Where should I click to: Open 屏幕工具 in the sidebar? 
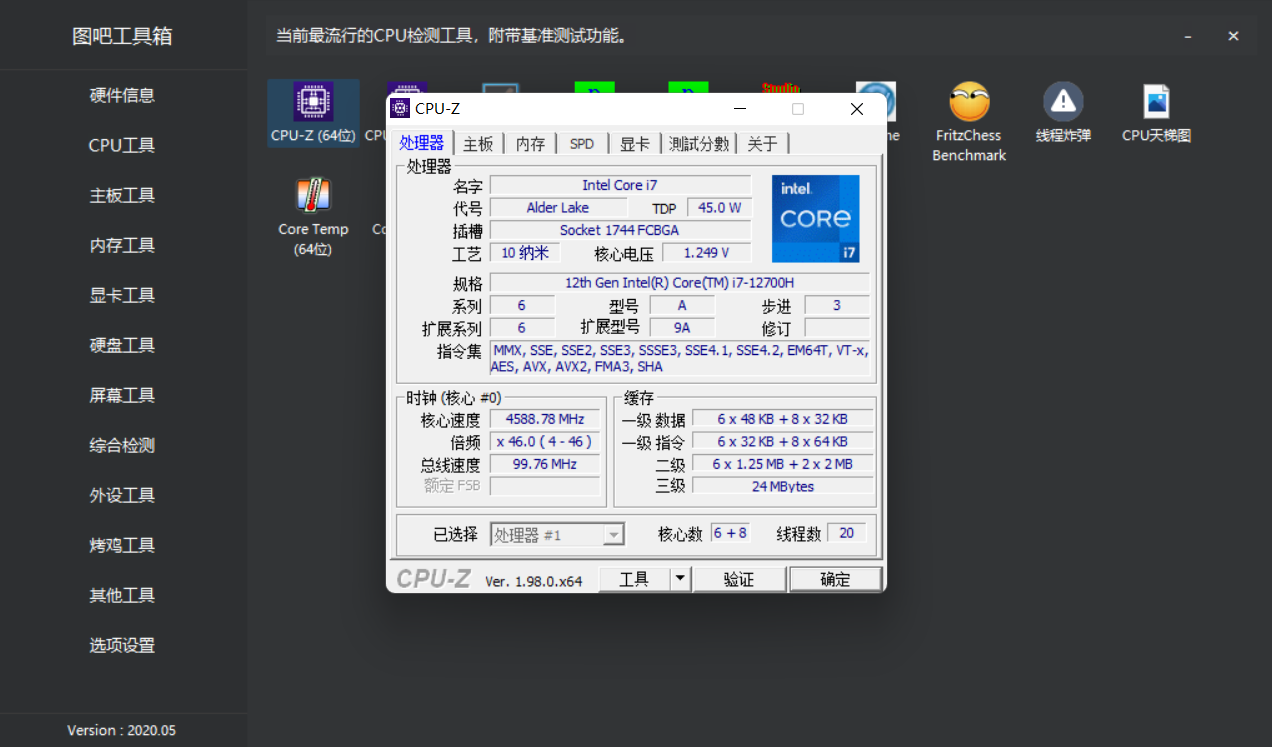click(x=122, y=395)
